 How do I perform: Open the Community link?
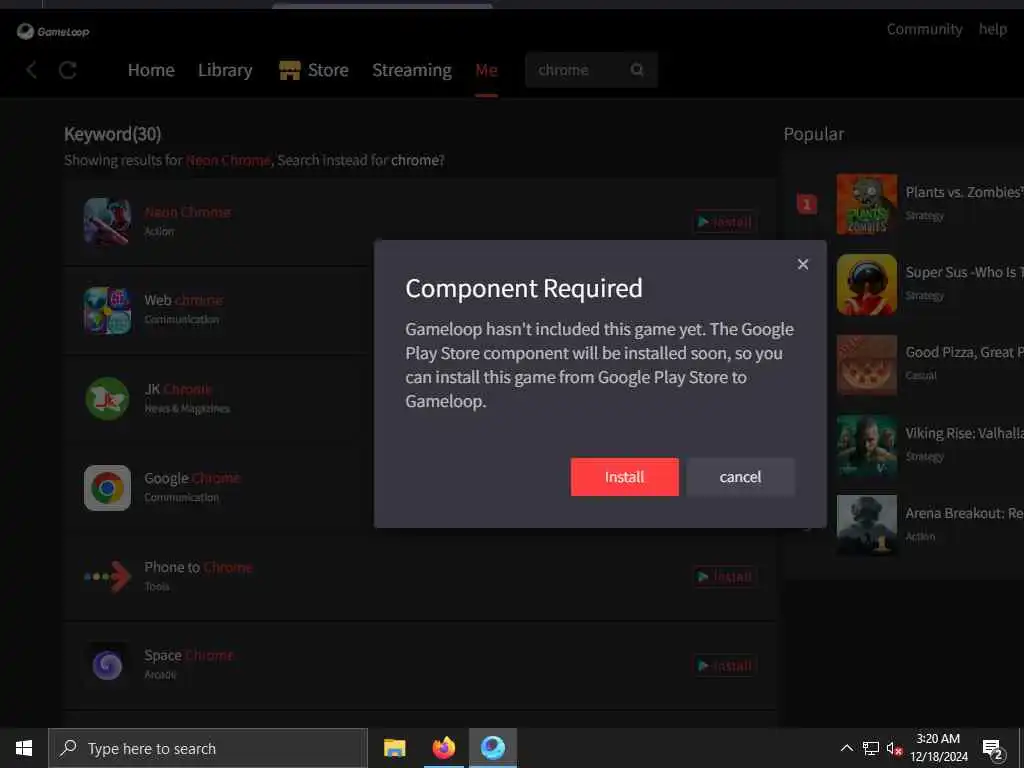pos(924,29)
